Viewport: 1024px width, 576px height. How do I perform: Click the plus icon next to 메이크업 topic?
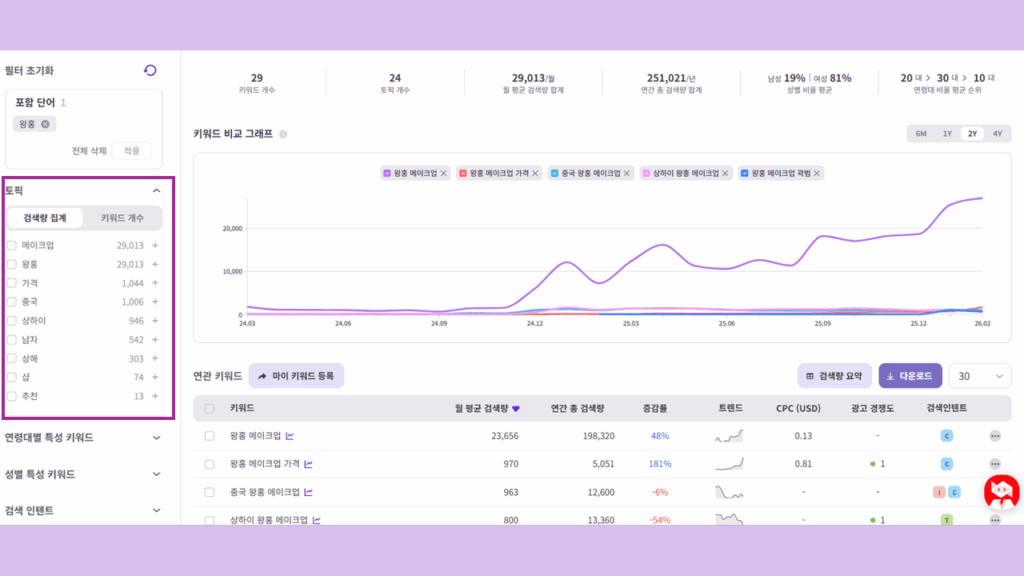click(x=155, y=245)
